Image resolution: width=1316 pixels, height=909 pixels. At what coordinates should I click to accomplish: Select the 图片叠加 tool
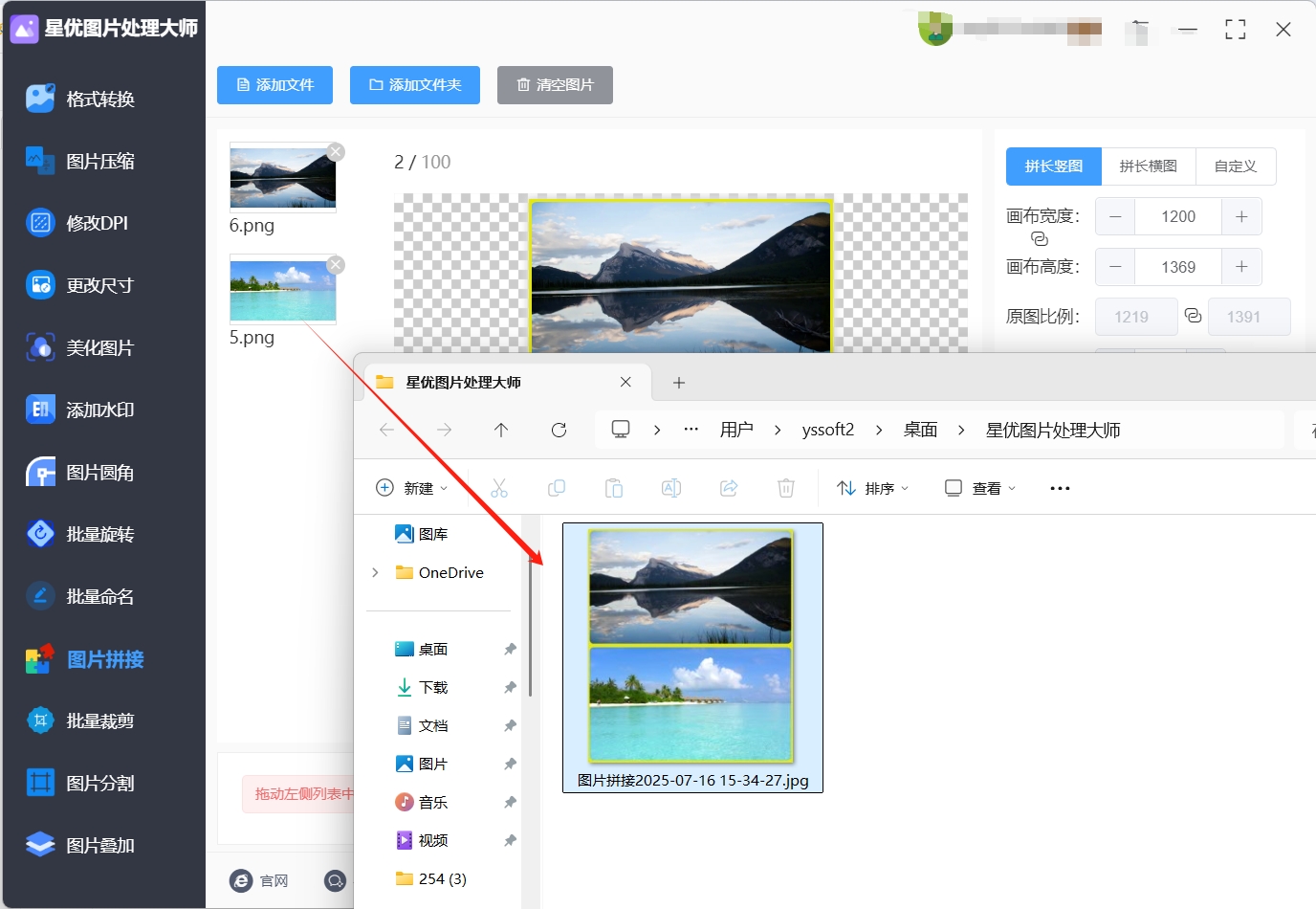coord(81,845)
